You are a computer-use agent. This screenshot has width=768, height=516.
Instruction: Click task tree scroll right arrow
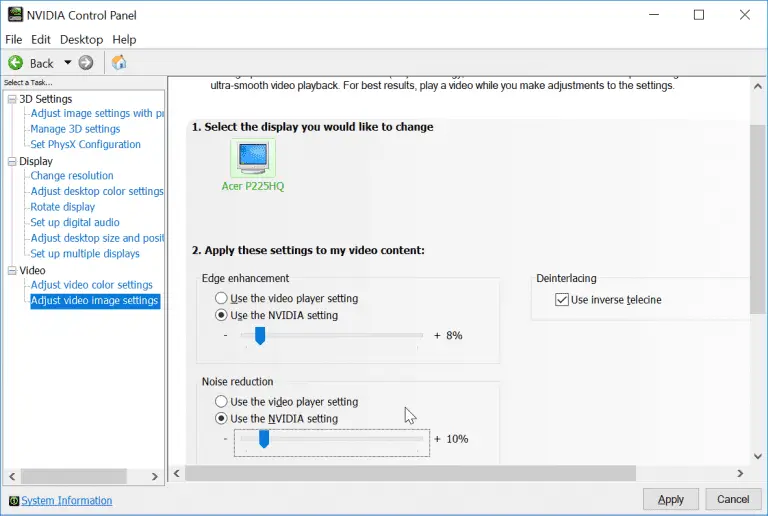[x=155, y=476]
